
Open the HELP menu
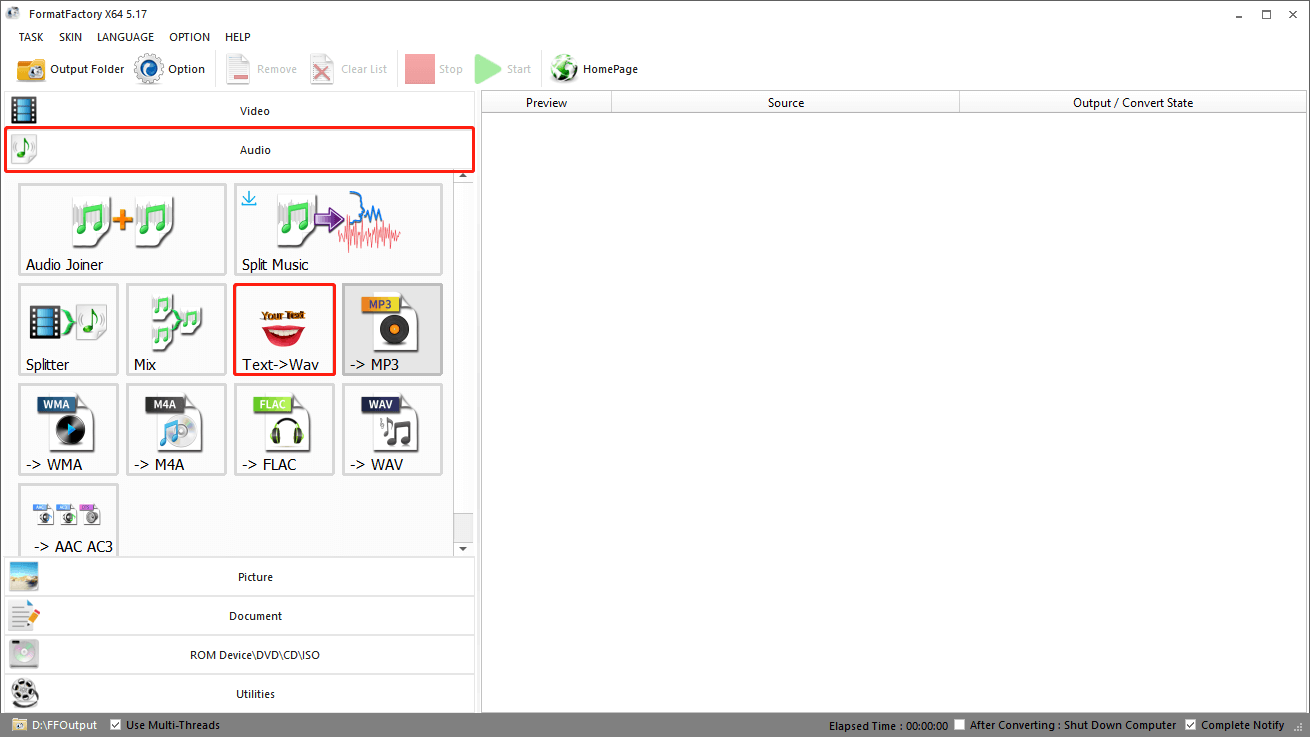coord(238,37)
